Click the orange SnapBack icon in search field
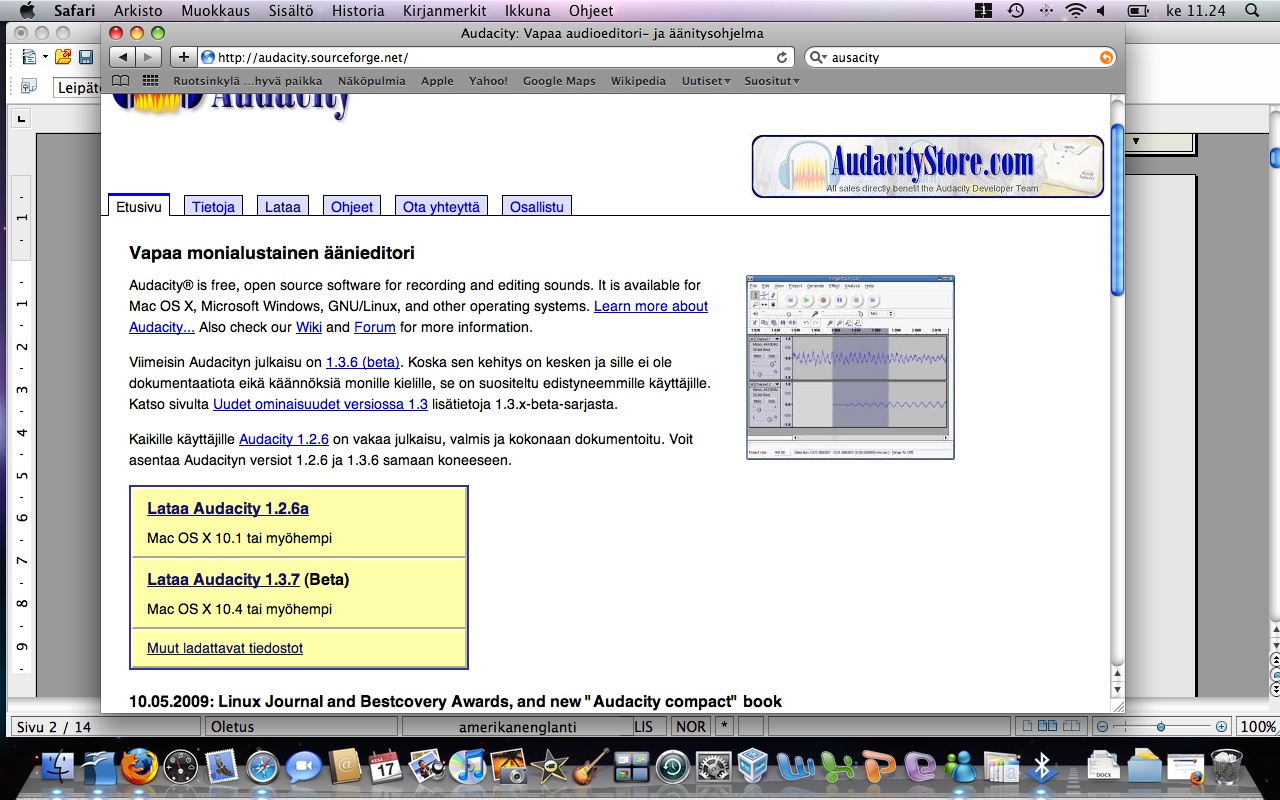 (x=1106, y=57)
